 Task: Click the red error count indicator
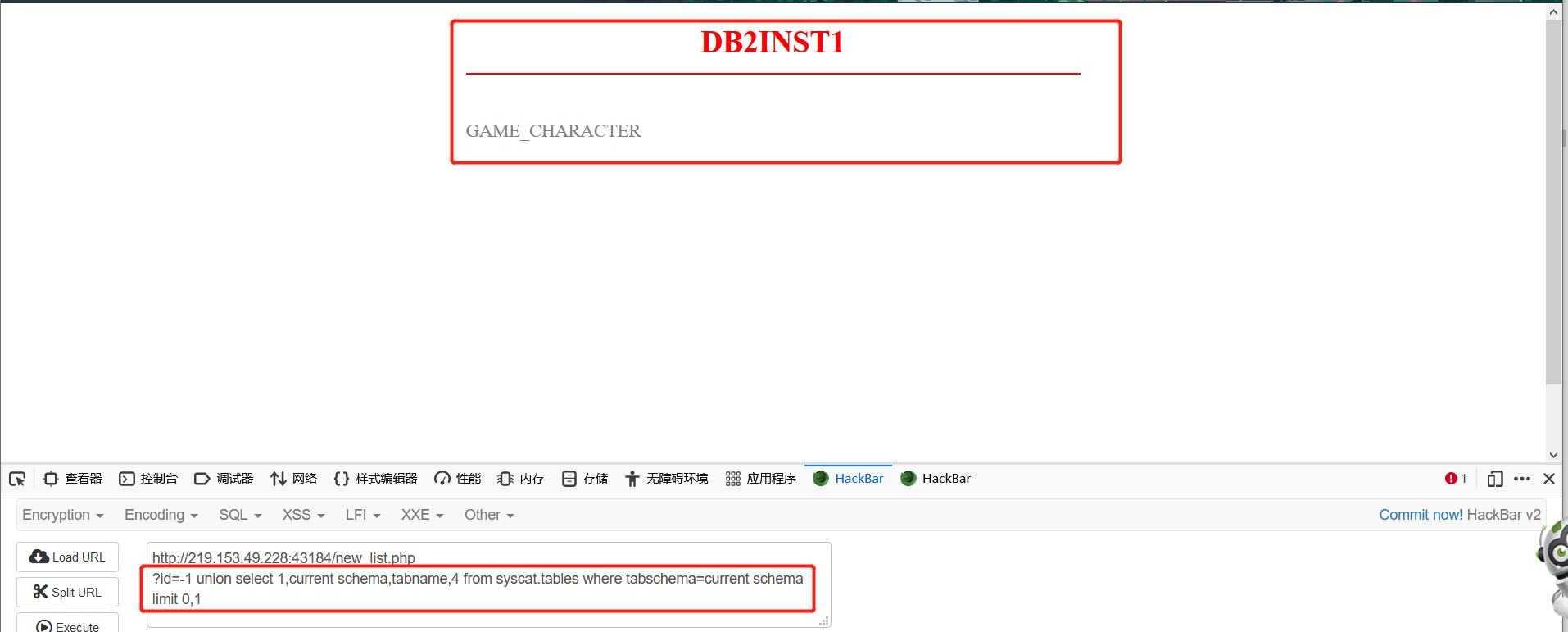point(1456,479)
